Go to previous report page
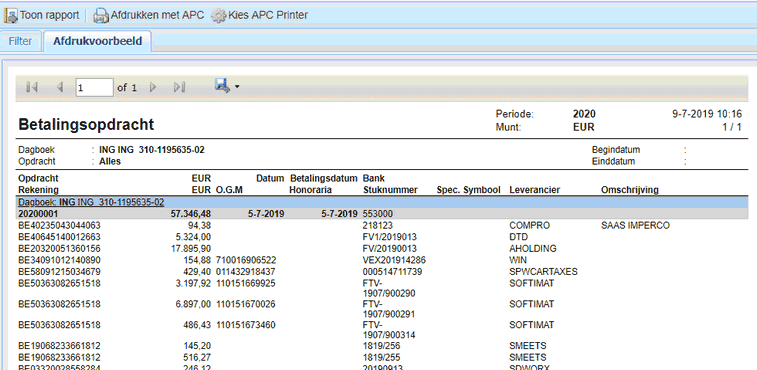 pos(60,87)
